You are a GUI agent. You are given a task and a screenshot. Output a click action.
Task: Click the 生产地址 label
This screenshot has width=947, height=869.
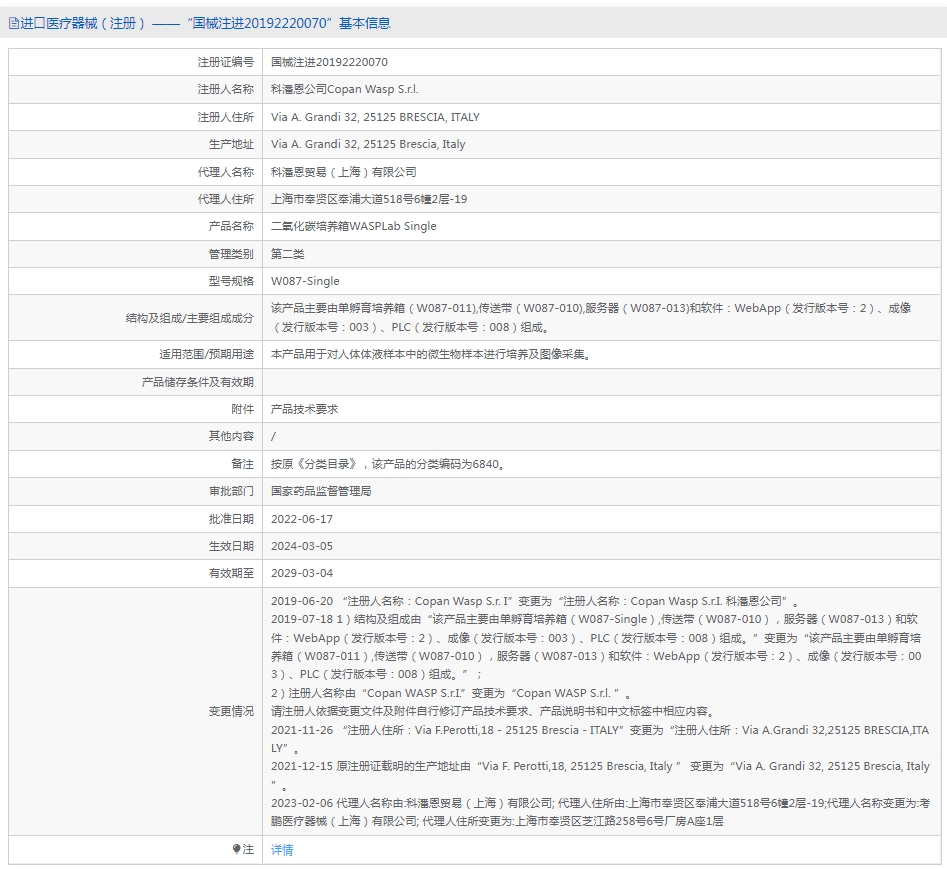231,144
